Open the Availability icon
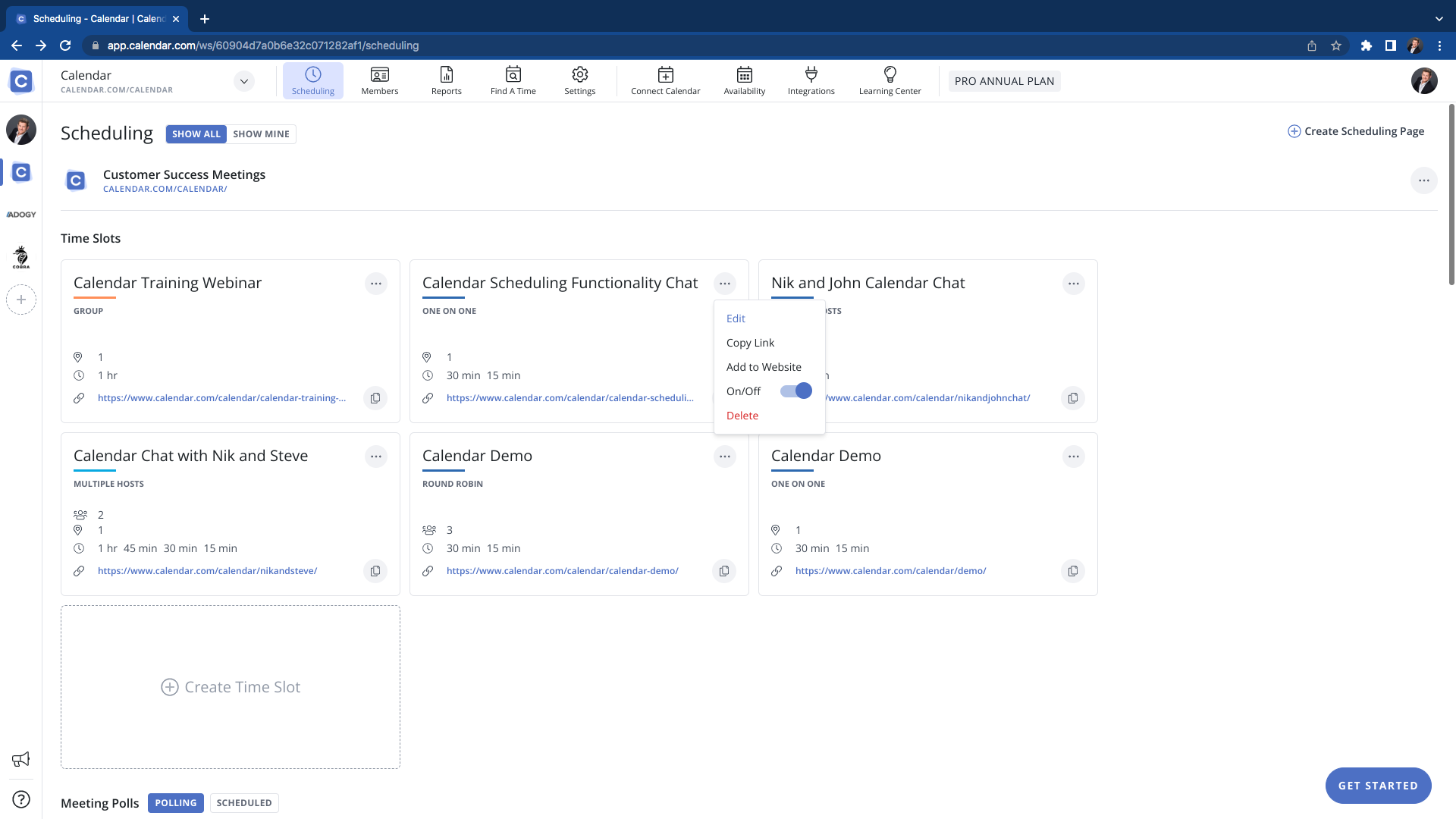 pyautogui.click(x=744, y=80)
